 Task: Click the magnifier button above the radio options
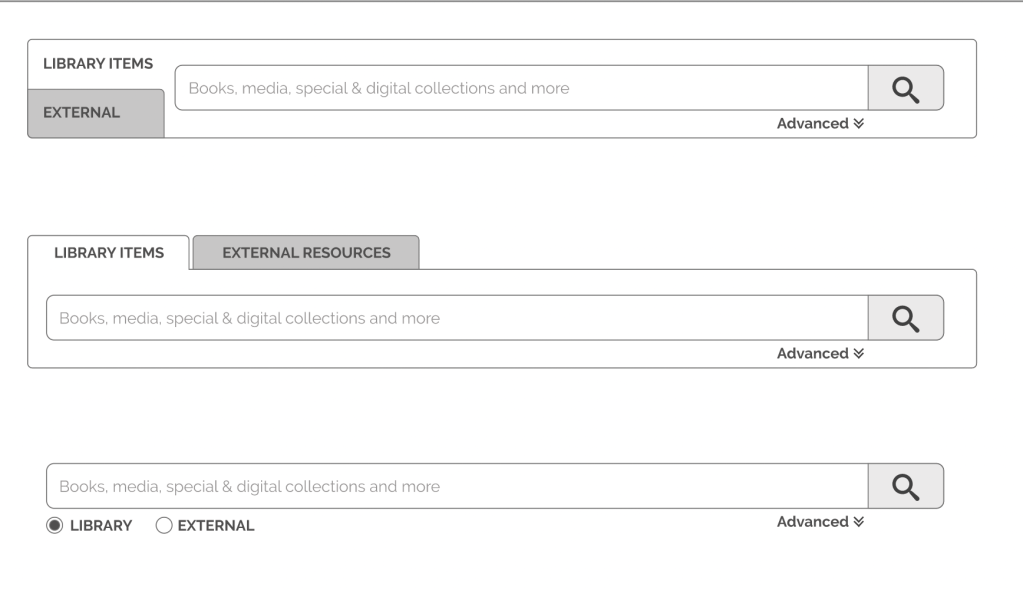(905, 486)
